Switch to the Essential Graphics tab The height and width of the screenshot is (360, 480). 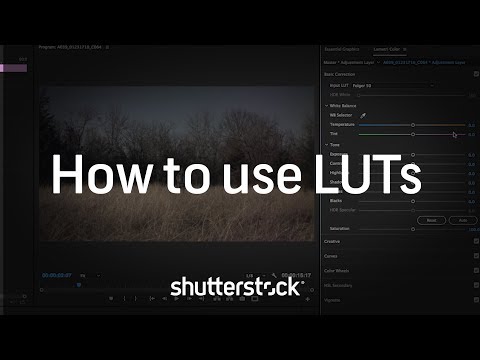coord(342,49)
